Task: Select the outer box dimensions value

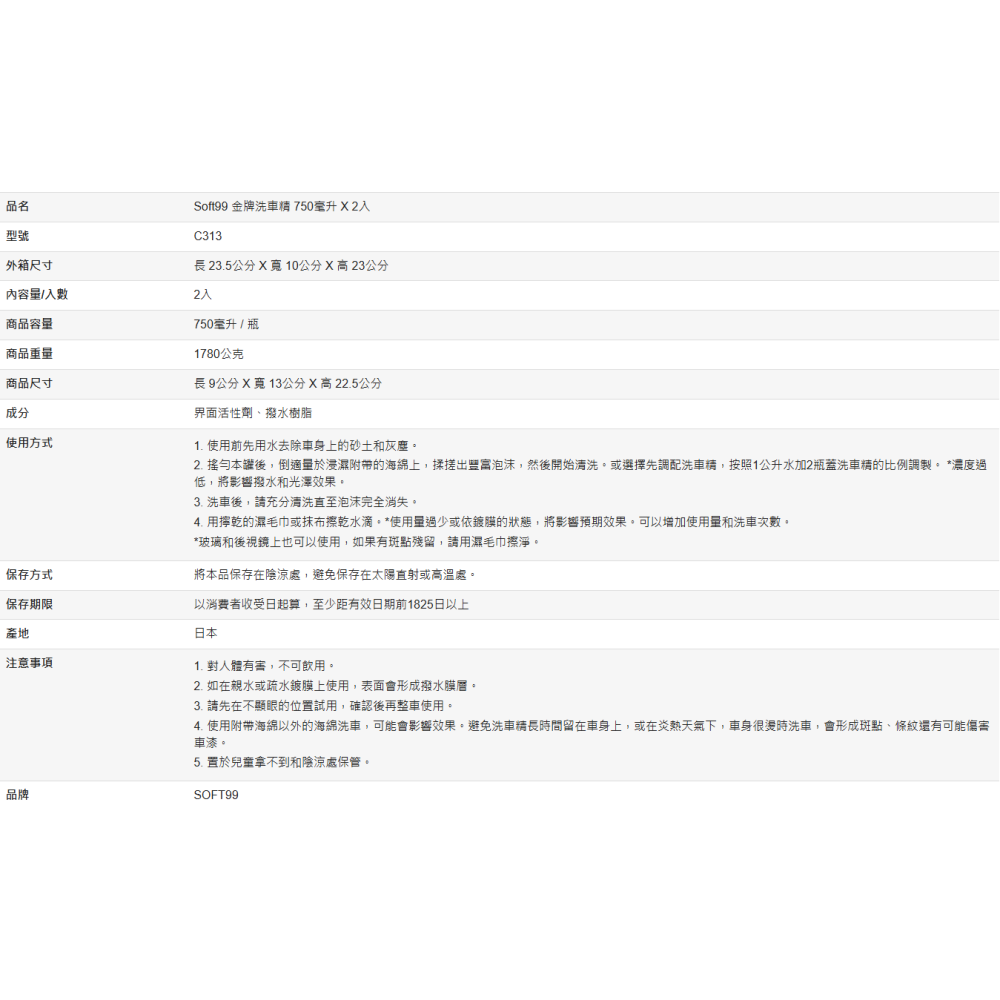Action: coord(291,266)
